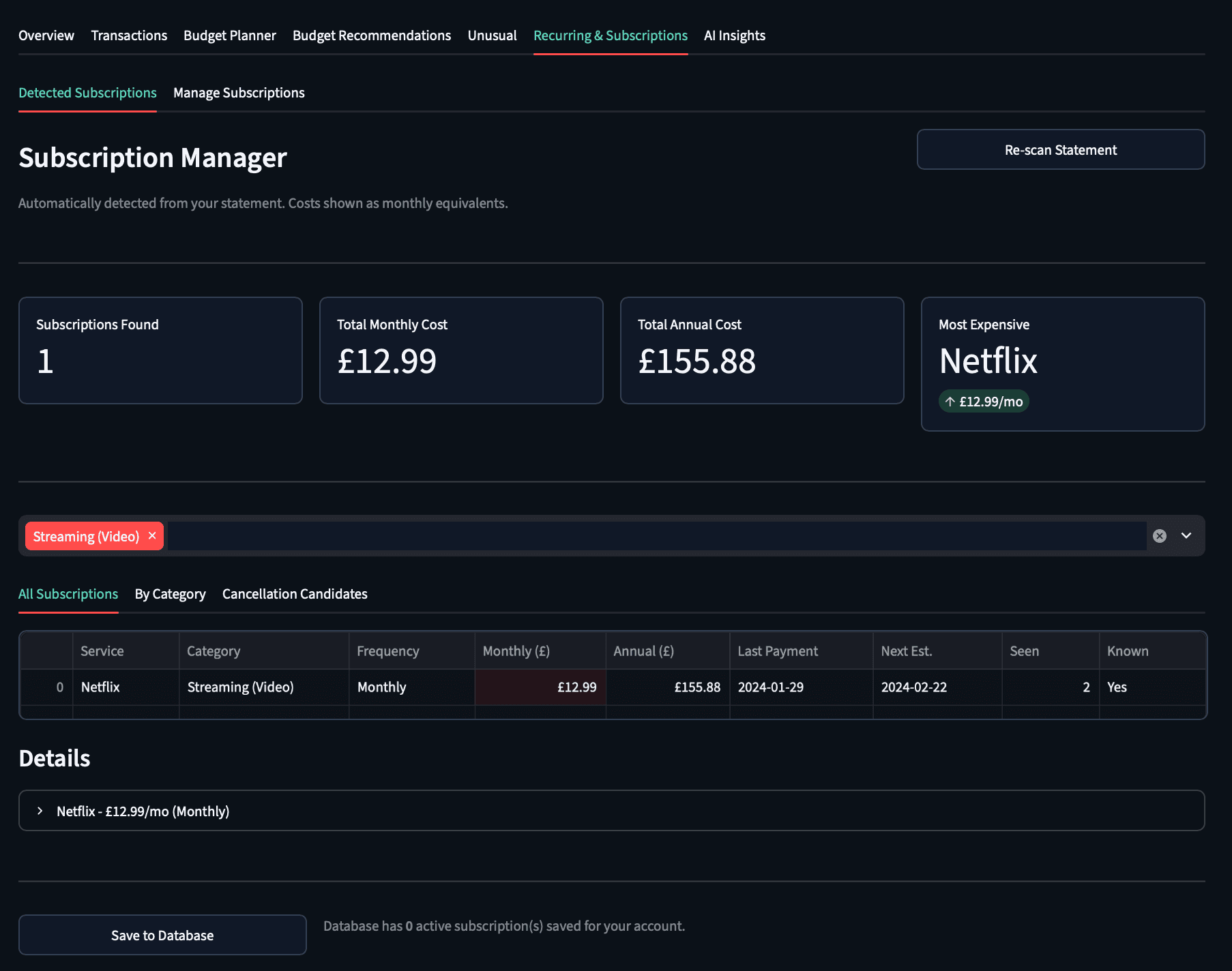Open the AI Insights tab
1232x971 pixels.
tap(735, 35)
